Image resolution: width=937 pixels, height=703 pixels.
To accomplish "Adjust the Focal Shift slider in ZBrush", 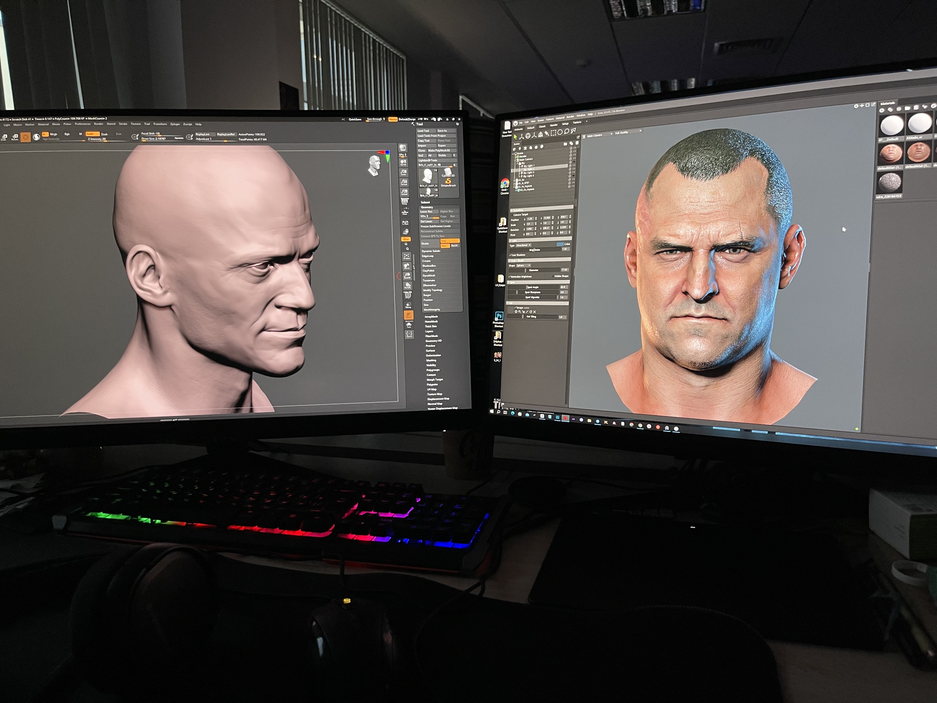I will (160, 134).
